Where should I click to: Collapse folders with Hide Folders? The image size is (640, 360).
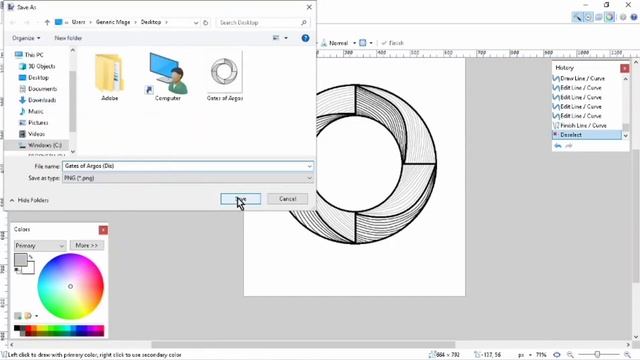(x=29, y=200)
